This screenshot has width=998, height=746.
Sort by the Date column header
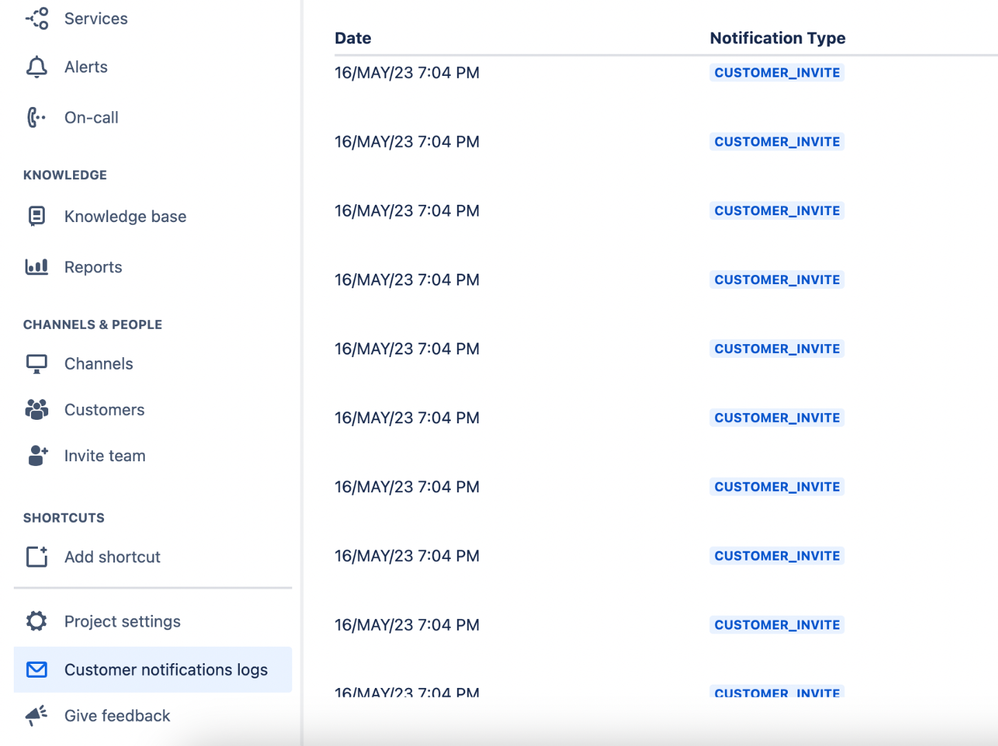click(352, 37)
